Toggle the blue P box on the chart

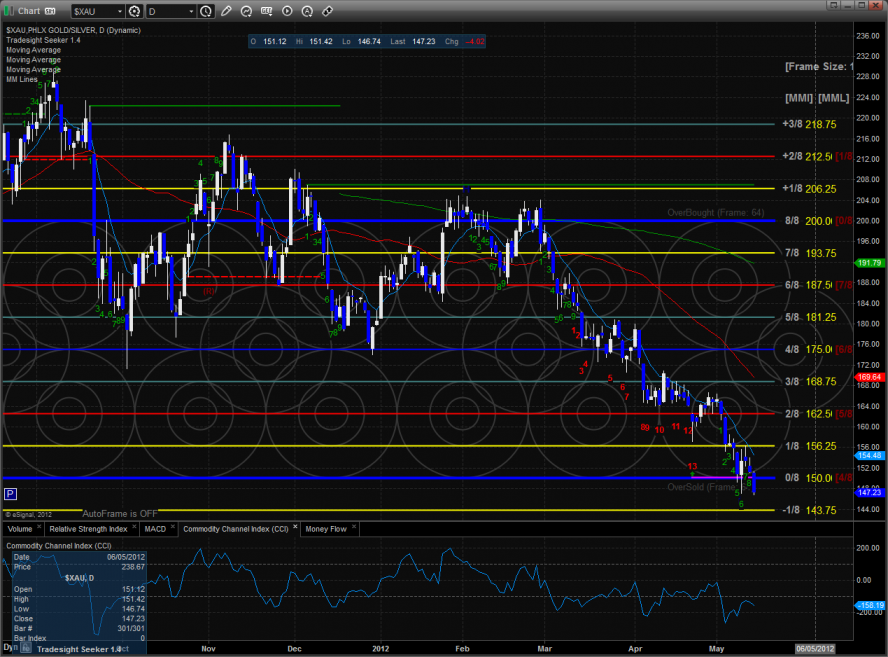(x=10, y=494)
